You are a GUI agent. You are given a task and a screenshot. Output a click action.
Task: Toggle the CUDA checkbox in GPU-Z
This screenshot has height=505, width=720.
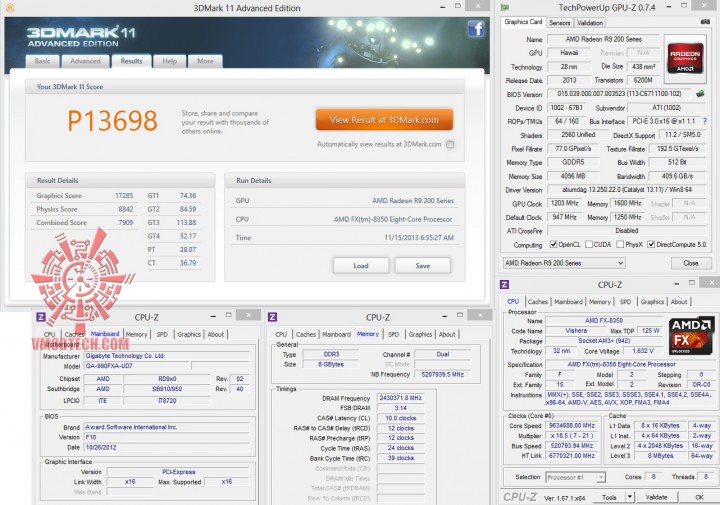(x=589, y=244)
